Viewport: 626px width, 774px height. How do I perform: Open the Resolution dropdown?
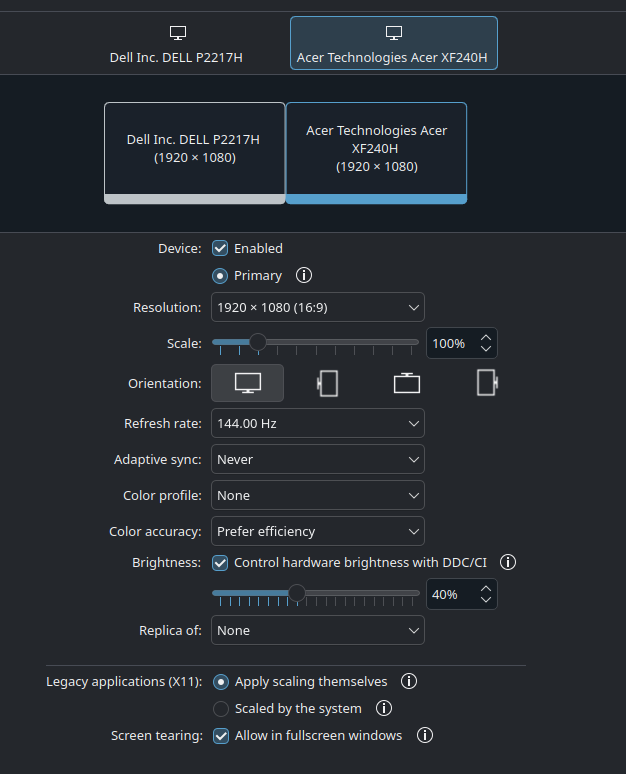click(x=318, y=307)
